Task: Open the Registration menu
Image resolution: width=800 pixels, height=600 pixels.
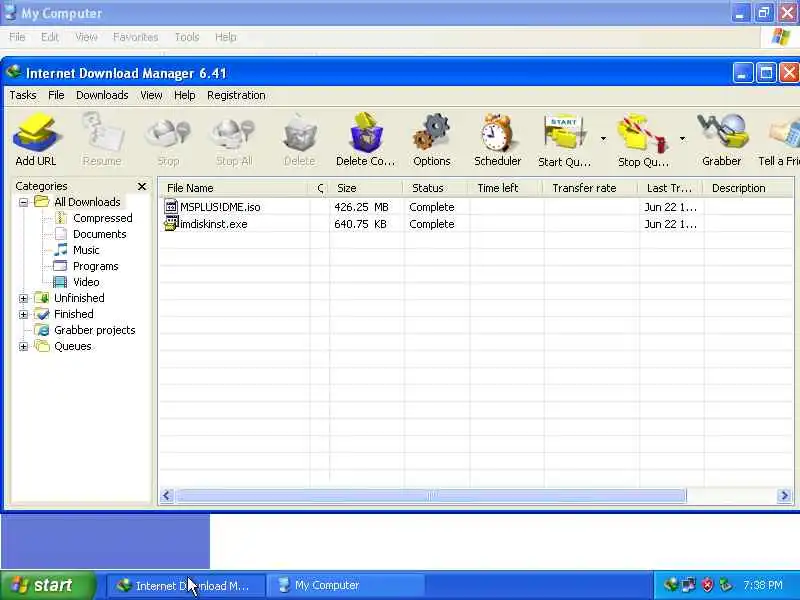Action: pos(236,95)
